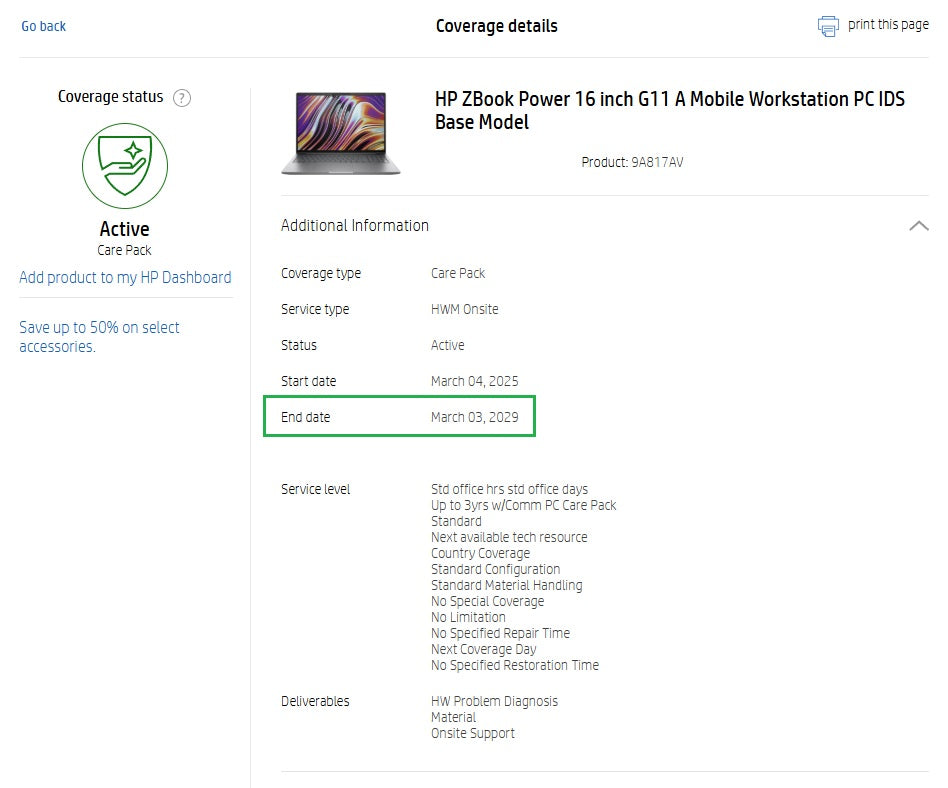Open the Coverage status help question mark

click(182, 97)
